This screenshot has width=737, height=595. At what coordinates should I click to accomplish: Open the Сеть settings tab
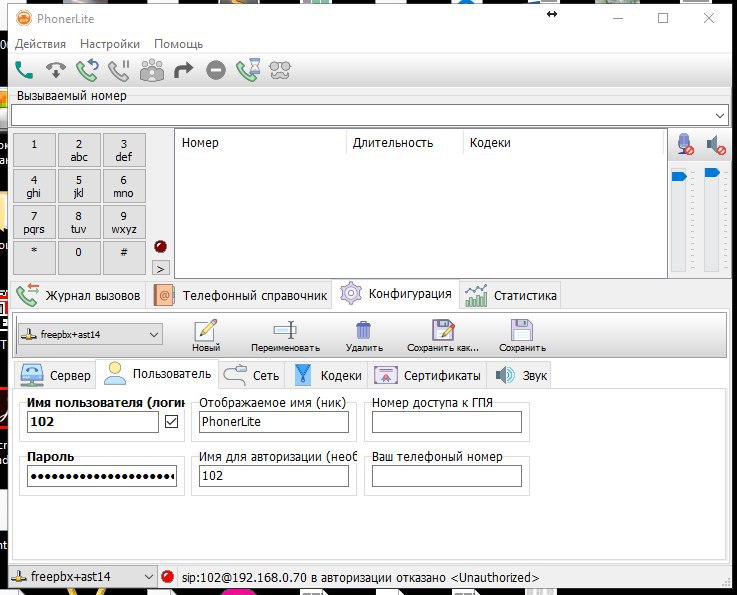click(251, 376)
